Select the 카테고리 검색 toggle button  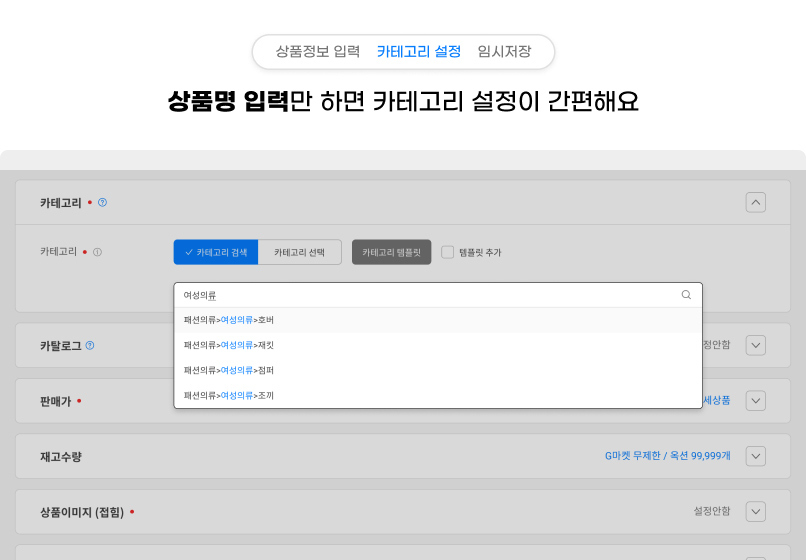[216, 252]
